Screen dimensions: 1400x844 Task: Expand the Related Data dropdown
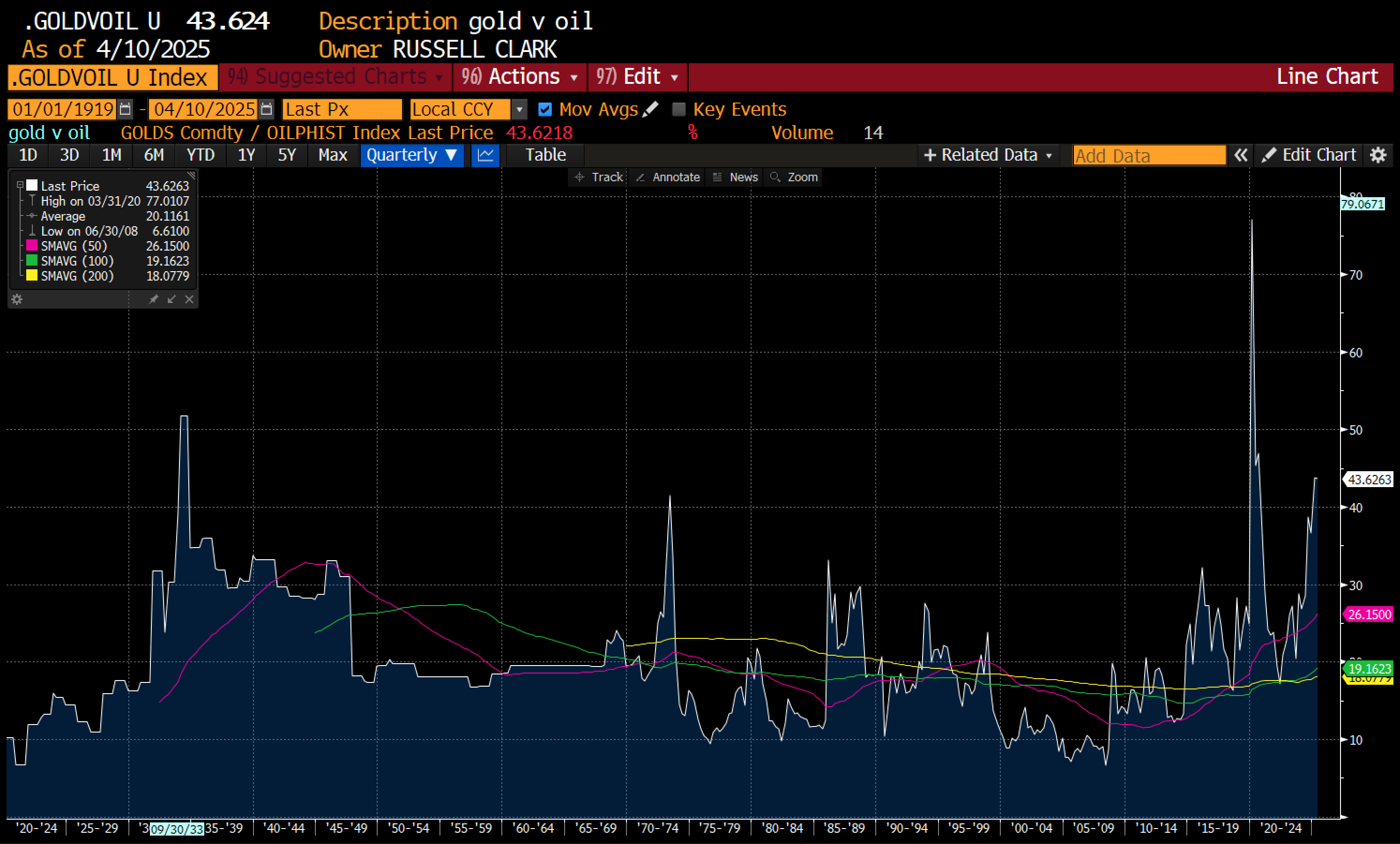988,155
